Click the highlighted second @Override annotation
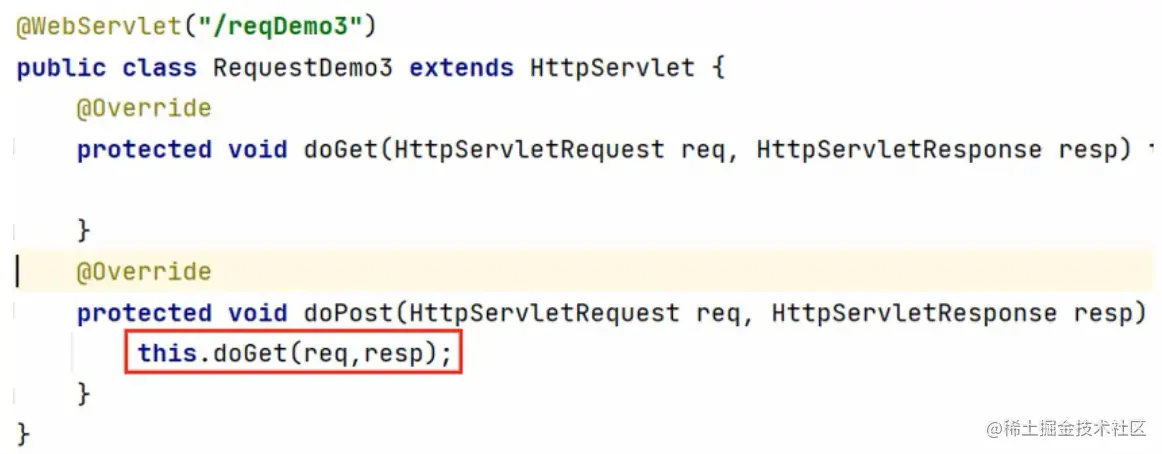The width and height of the screenshot is (1162, 454). coord(144,273)
